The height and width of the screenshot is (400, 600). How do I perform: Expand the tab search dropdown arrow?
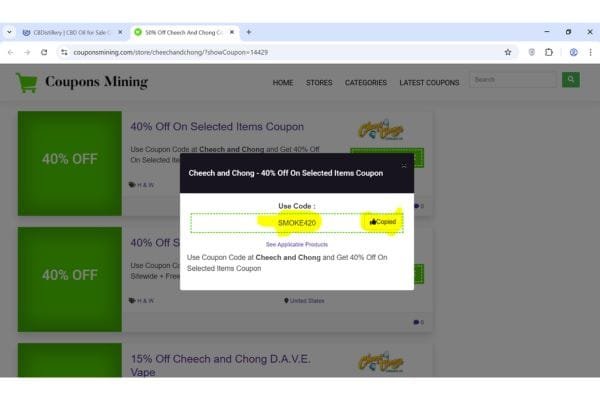9,32
